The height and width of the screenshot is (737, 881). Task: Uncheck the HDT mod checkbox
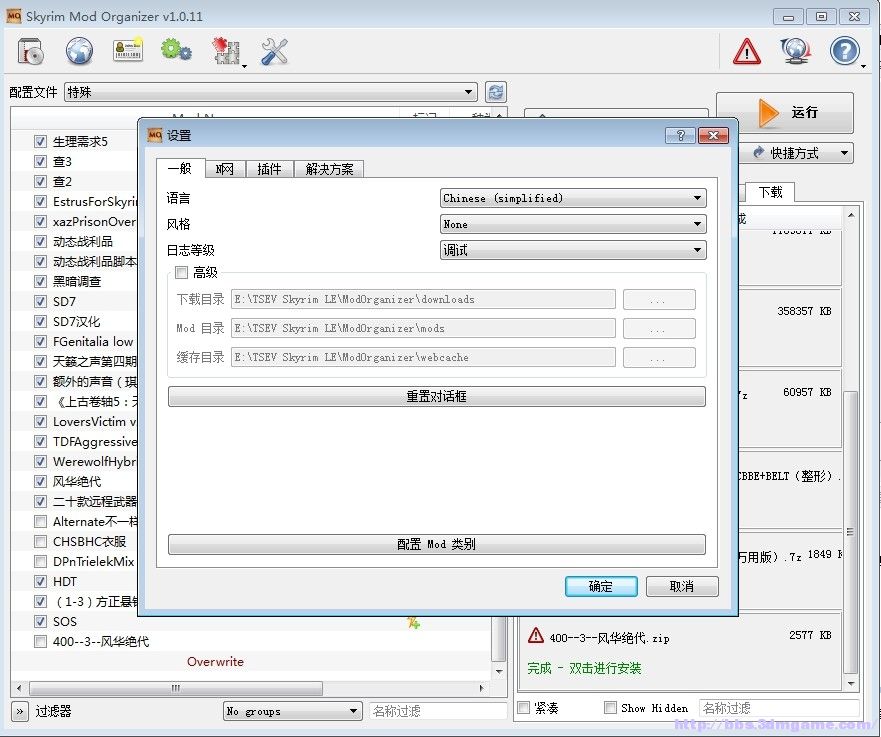40,581
